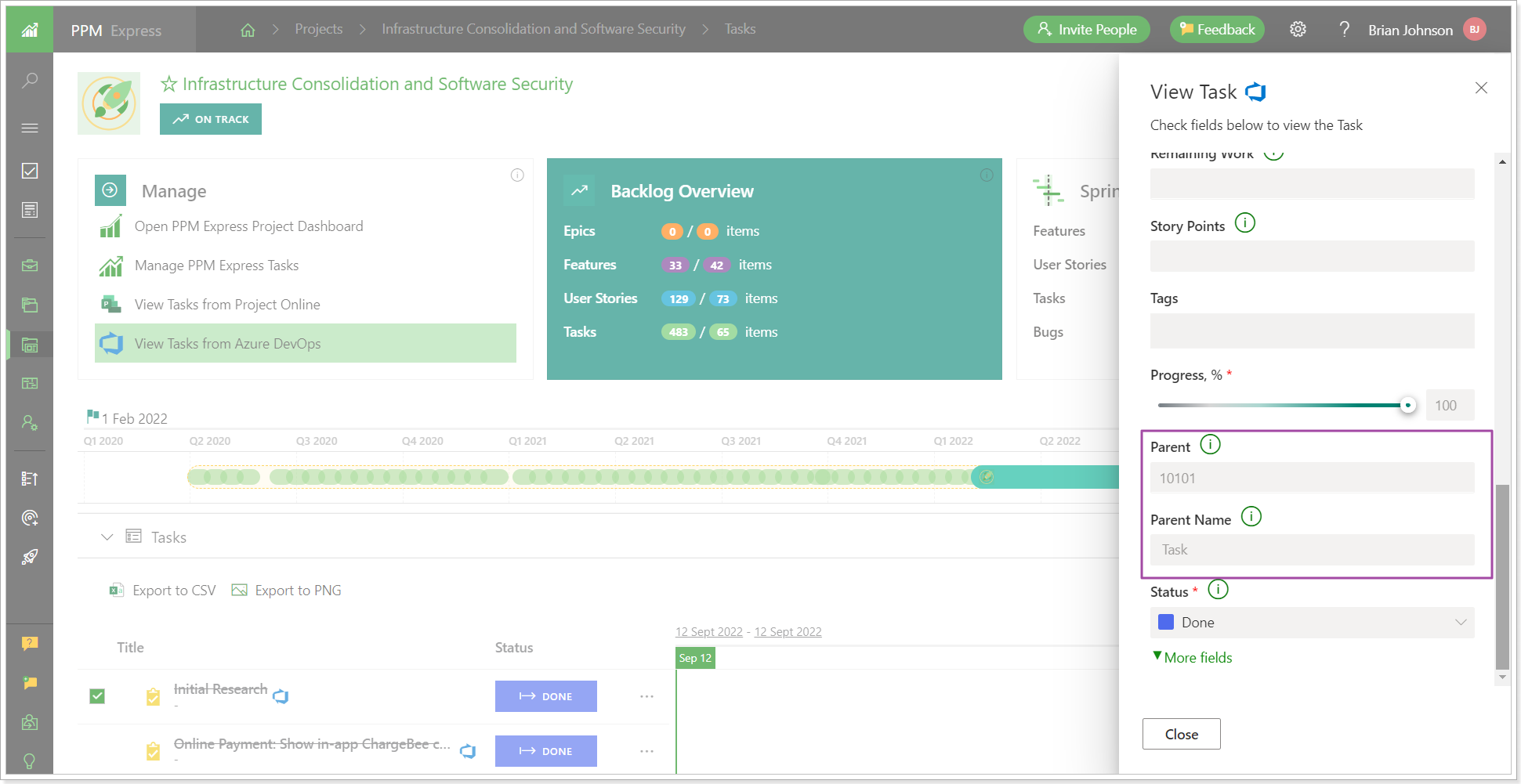Click the Status column header

pos(514,648)
